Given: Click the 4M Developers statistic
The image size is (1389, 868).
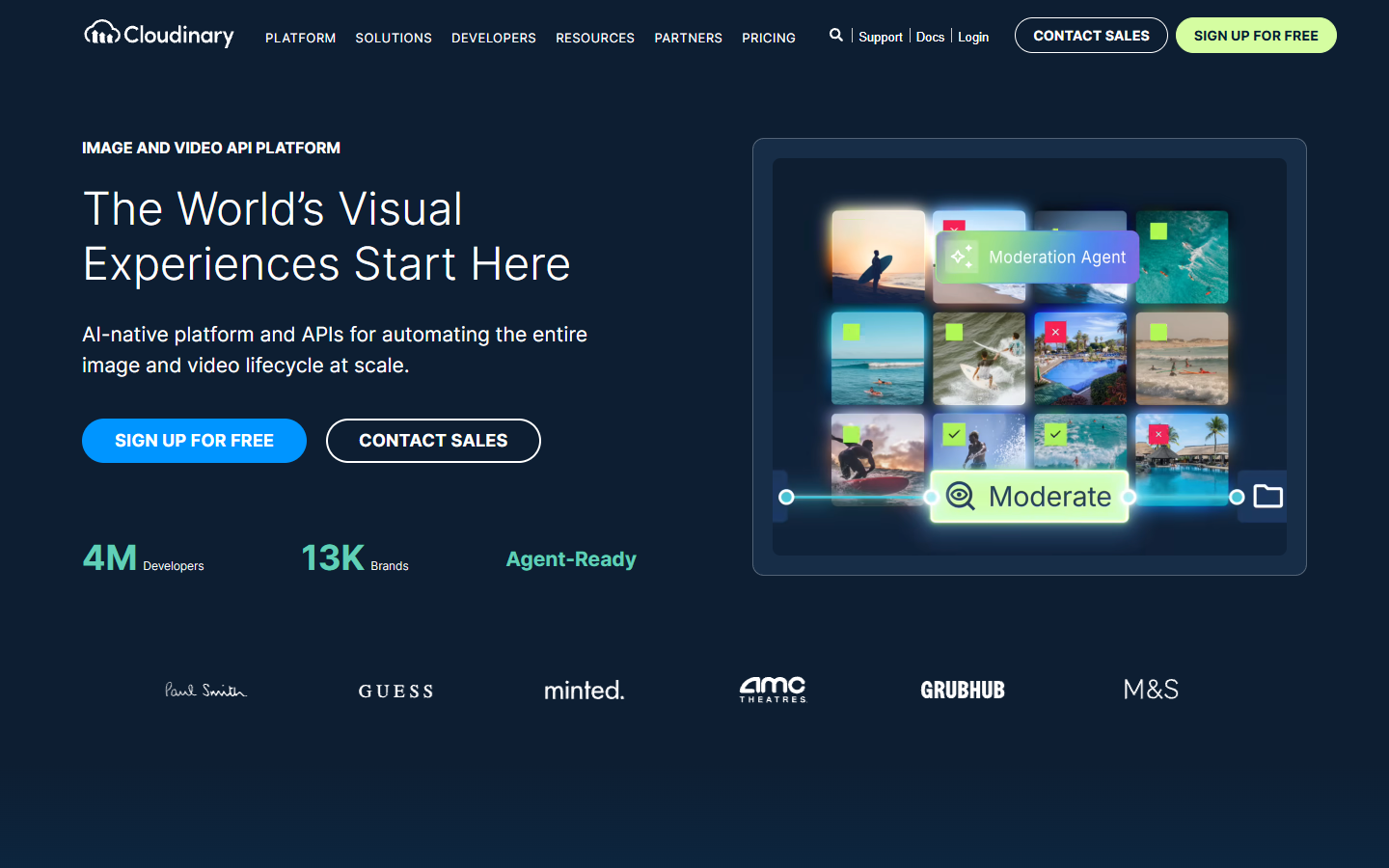Looking at the screenshot, I should tap(143, 558).
